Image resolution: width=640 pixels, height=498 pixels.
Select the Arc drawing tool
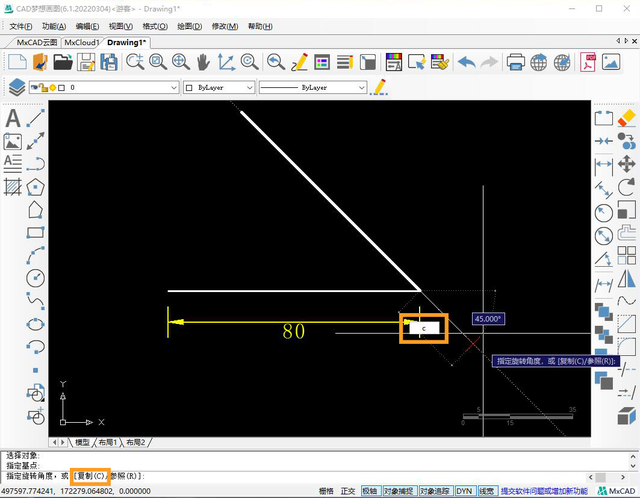[36, 255]
